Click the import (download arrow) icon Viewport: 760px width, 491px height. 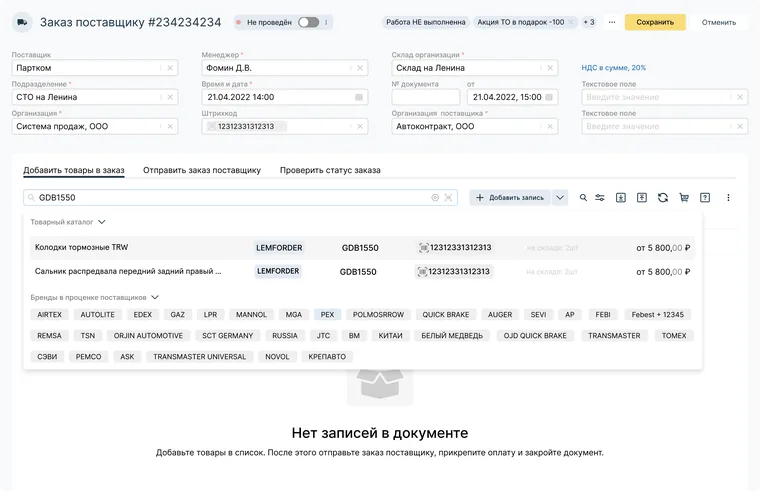pyautogui.click(x=620, y=197)
